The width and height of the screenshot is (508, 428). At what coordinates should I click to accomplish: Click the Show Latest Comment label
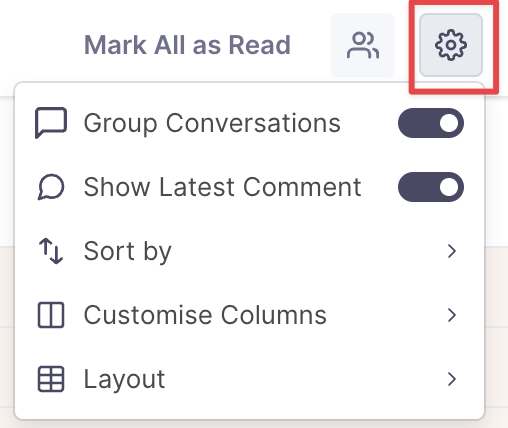pos(222,187)
